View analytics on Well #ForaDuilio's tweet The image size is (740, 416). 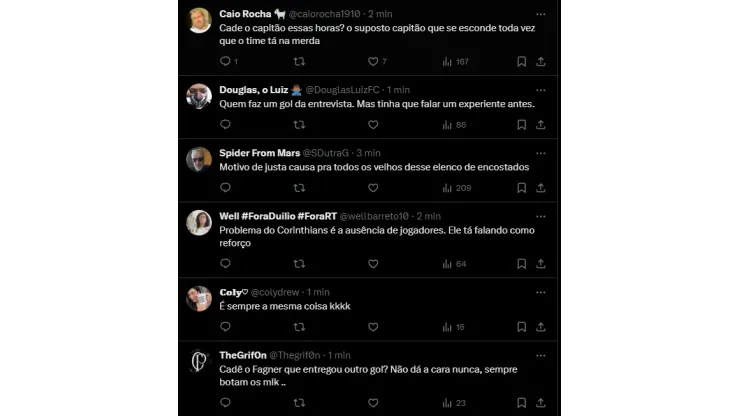447,264
